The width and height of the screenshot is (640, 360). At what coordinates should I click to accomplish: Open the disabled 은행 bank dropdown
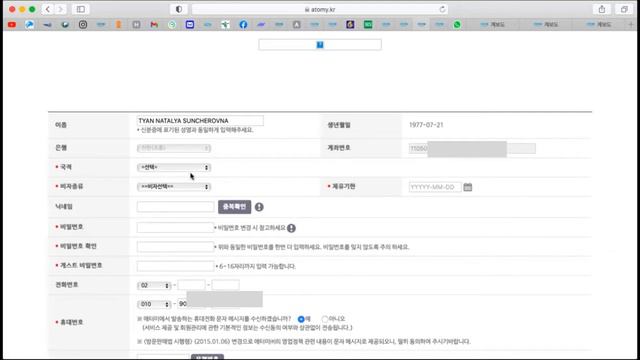pos(174,148)
